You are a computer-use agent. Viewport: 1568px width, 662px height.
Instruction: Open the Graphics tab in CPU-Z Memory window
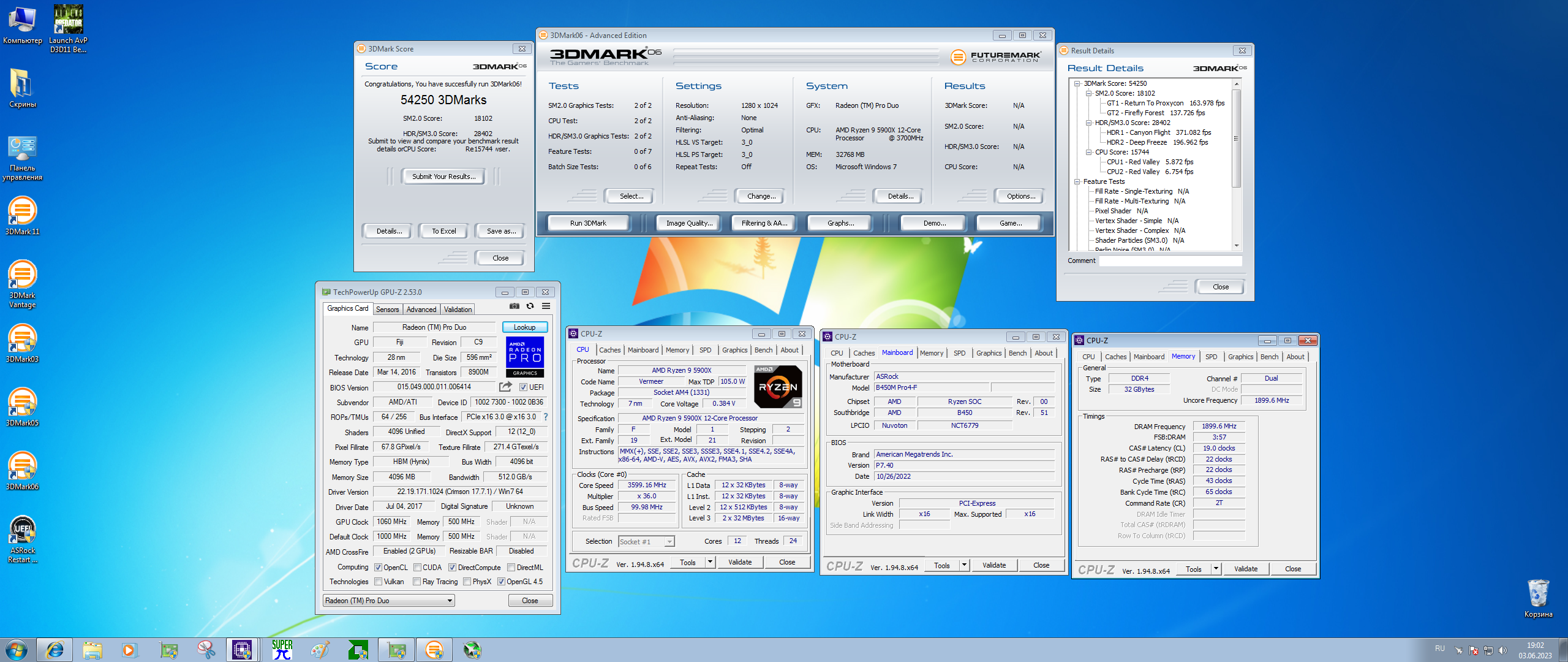(1240, 357)
